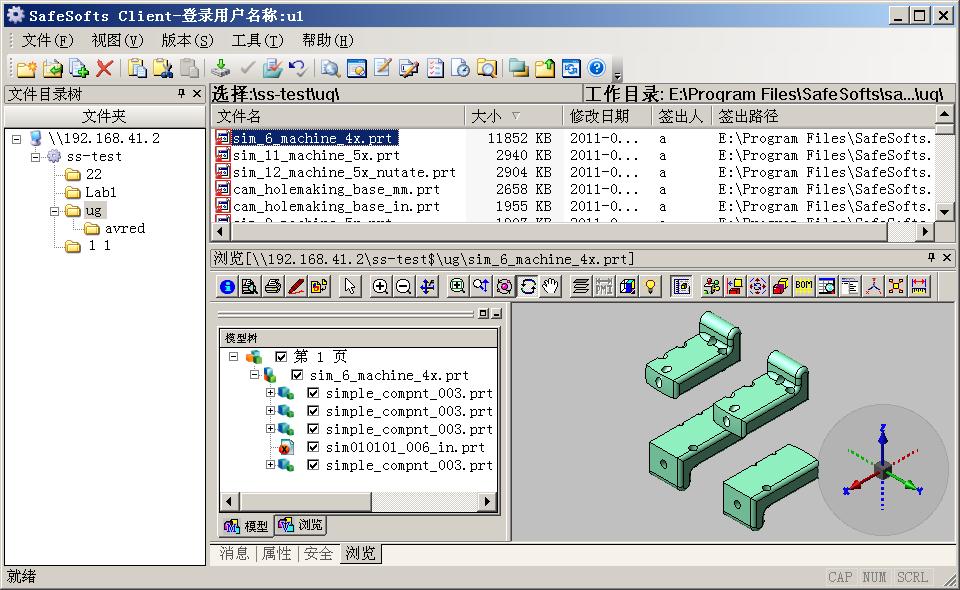Click the new folder icon in main toolbar
The height and width of the screenshot is (590, 960).
26,68
